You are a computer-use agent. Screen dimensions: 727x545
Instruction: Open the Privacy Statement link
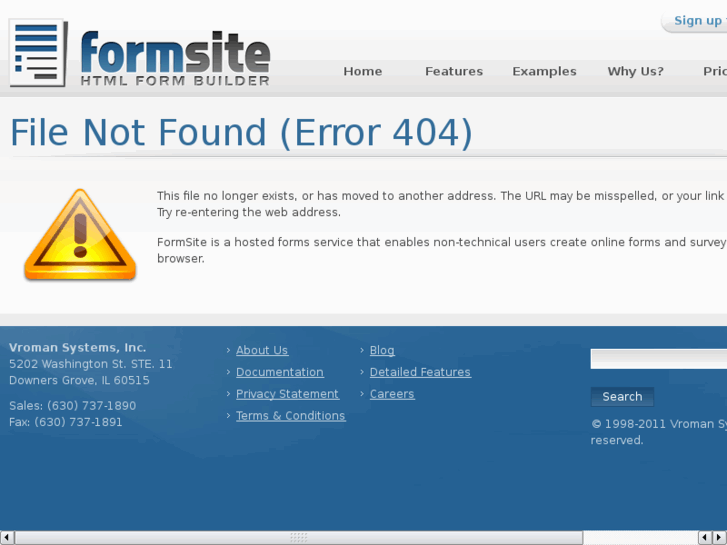287,394
